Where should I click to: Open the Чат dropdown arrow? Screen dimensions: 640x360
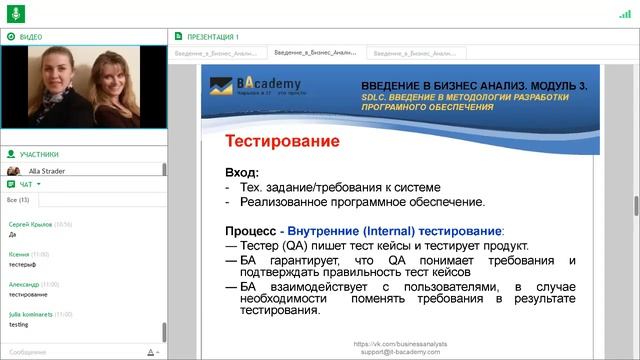[x=39, y=184]
